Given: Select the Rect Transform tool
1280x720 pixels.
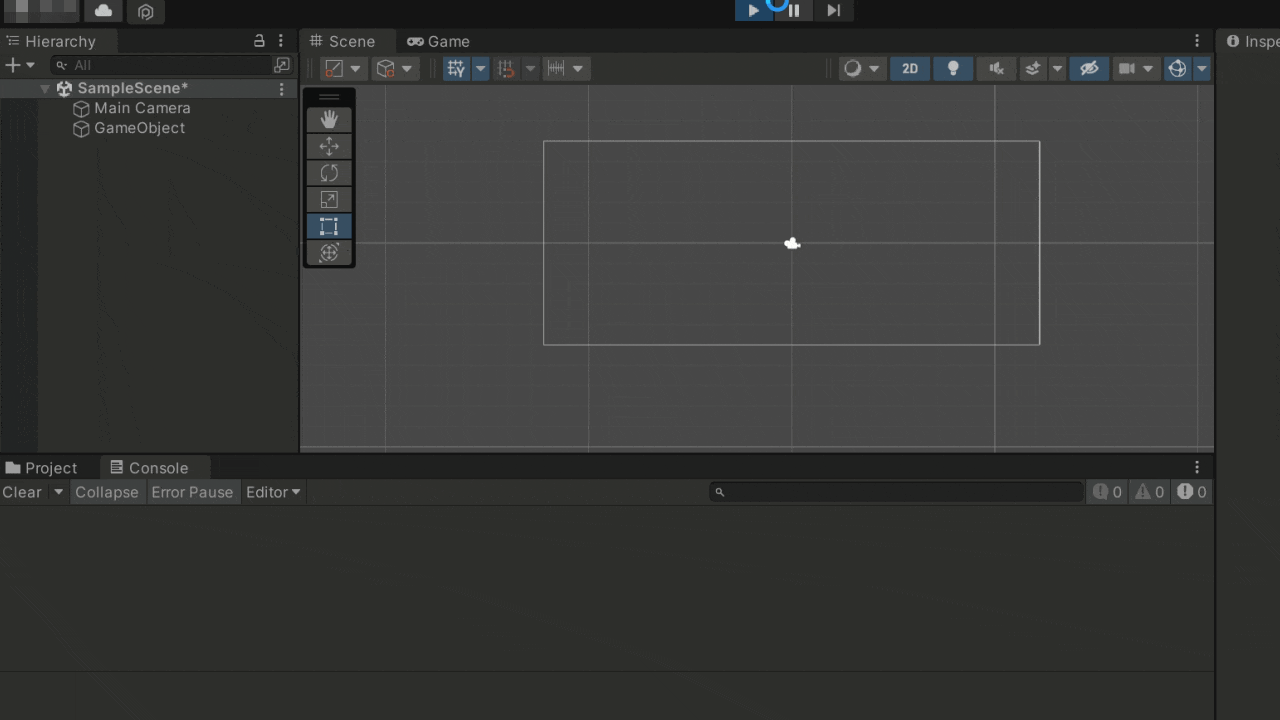Looking at the screenshot, I should click(x=329, y=226).
